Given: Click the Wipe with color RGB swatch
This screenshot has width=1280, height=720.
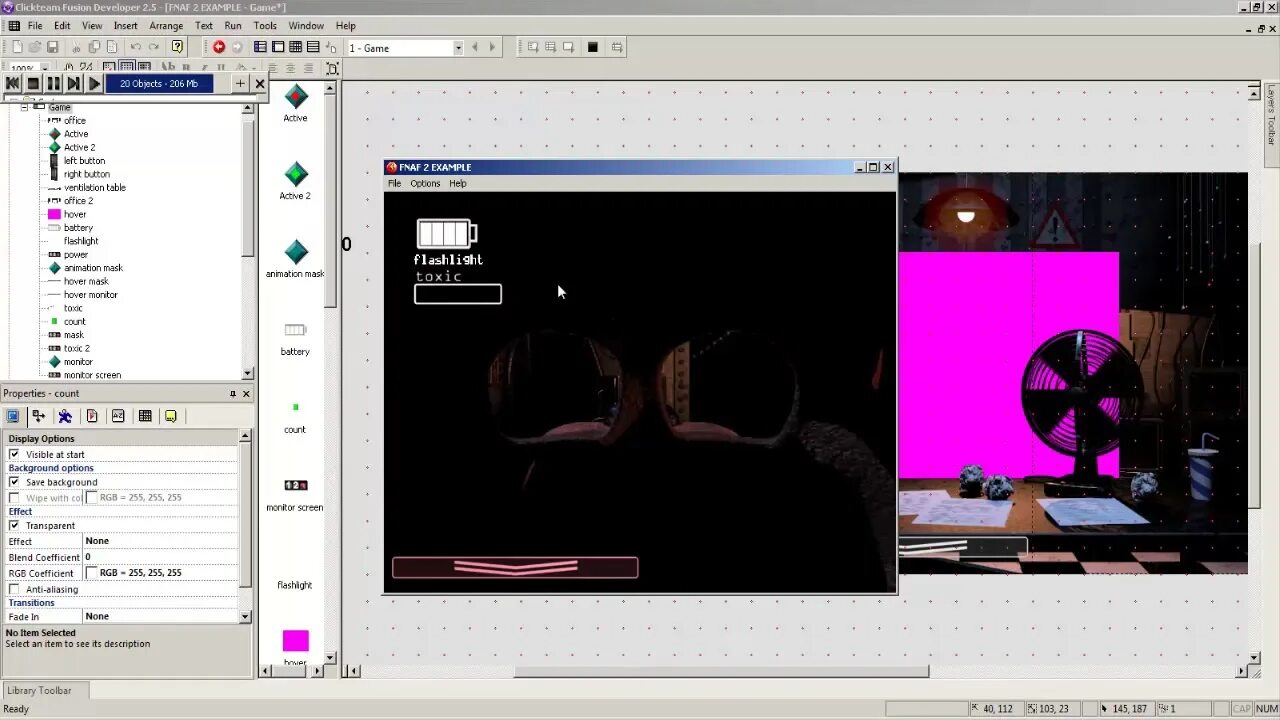Looking at the screenshot, I should [92, 497].
